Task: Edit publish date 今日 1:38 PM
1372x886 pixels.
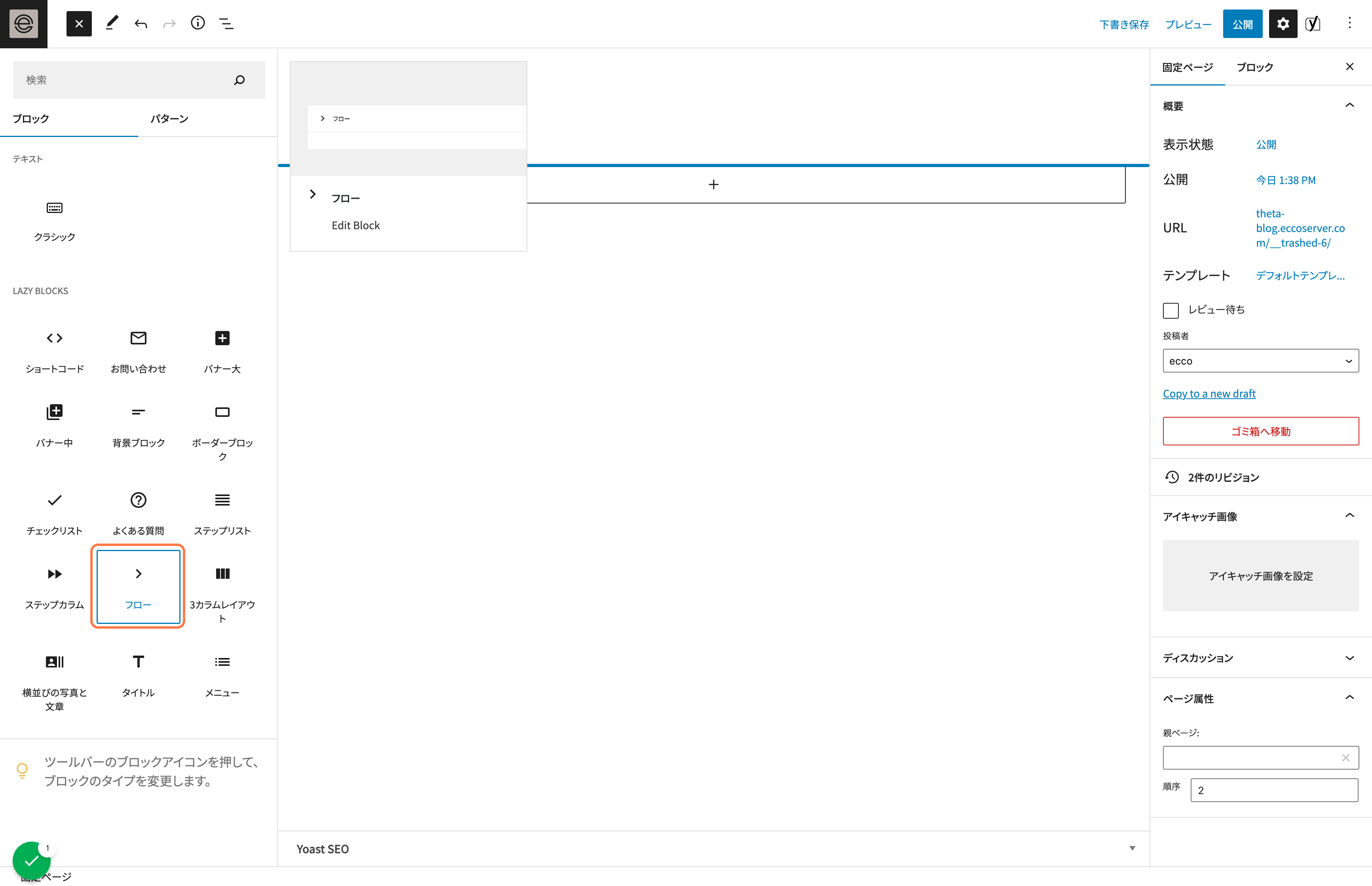Action: 1286,180
